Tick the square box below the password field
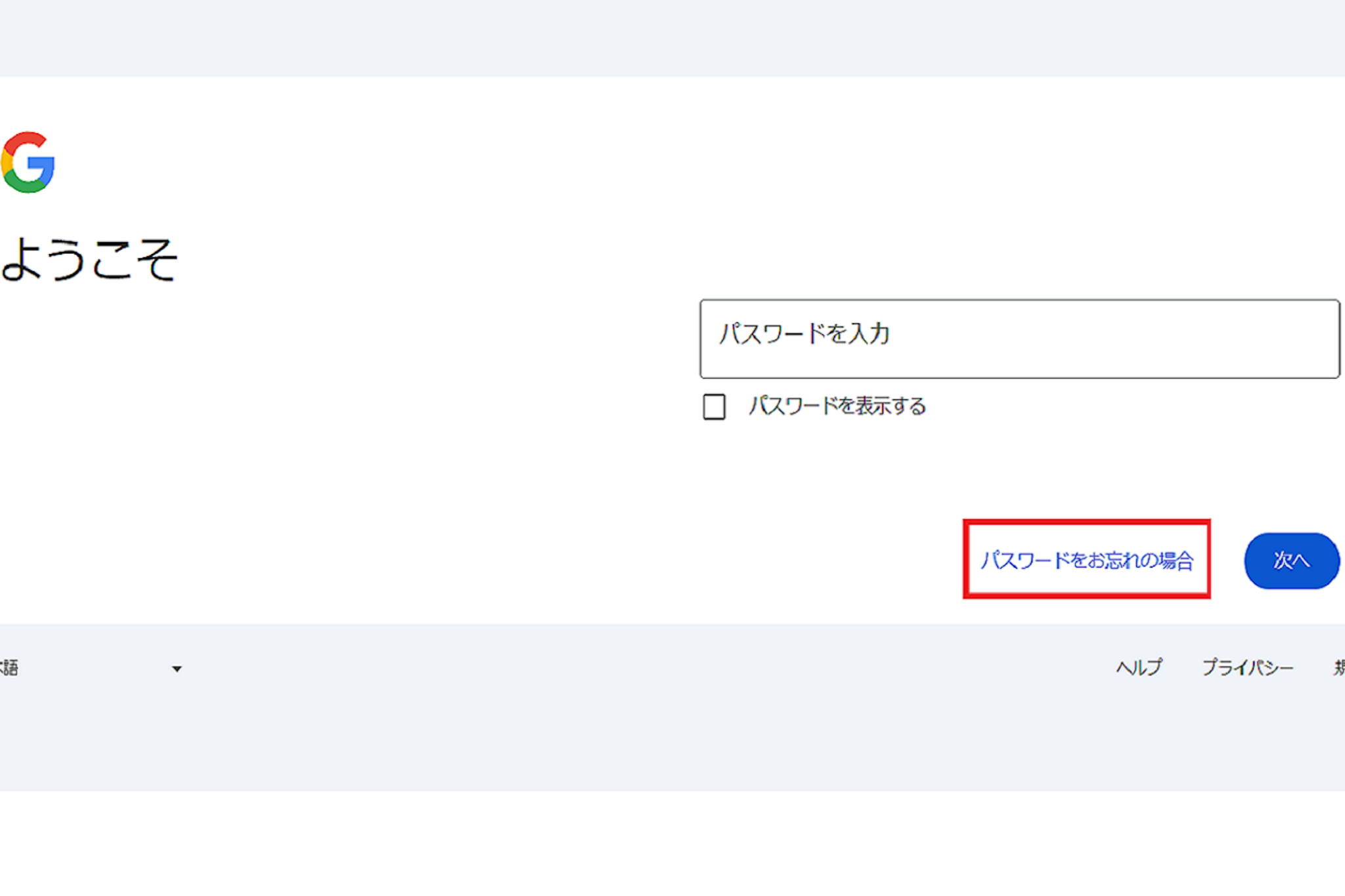The width and height of the screenshot is (1345, 896). pos(714,407)
